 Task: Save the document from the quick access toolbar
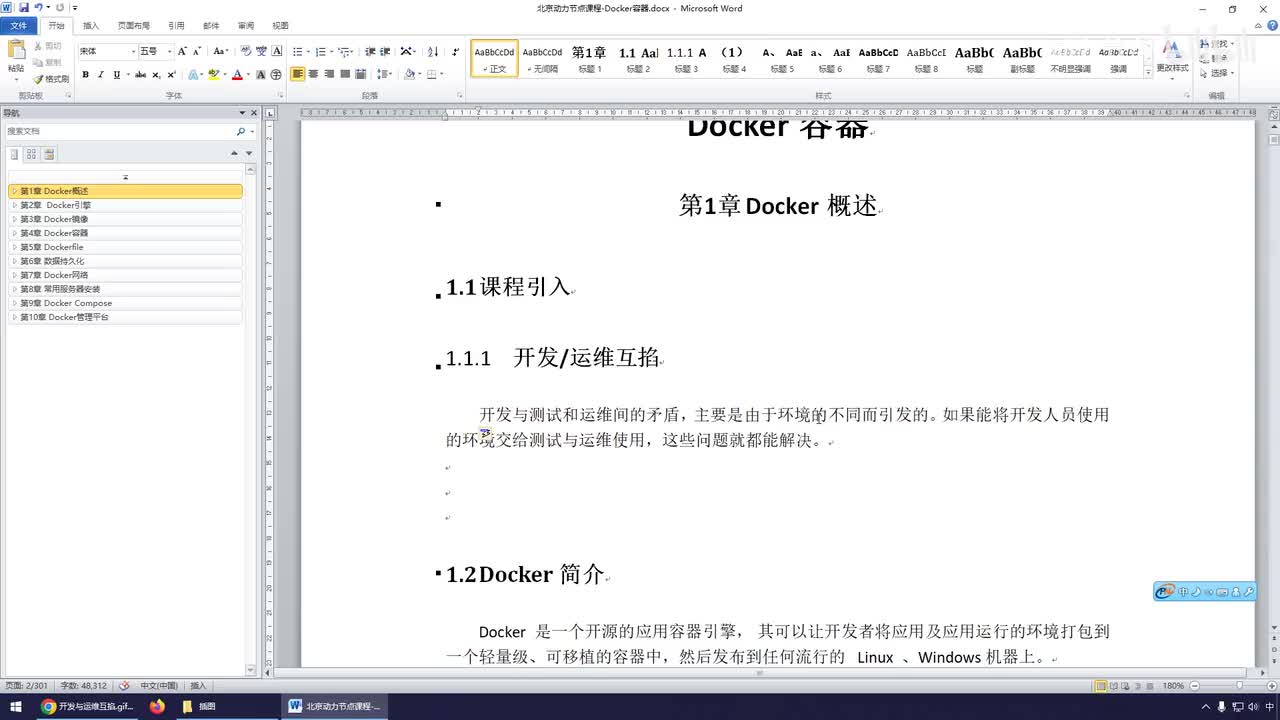pyautogui.click(x=24, y=8)
